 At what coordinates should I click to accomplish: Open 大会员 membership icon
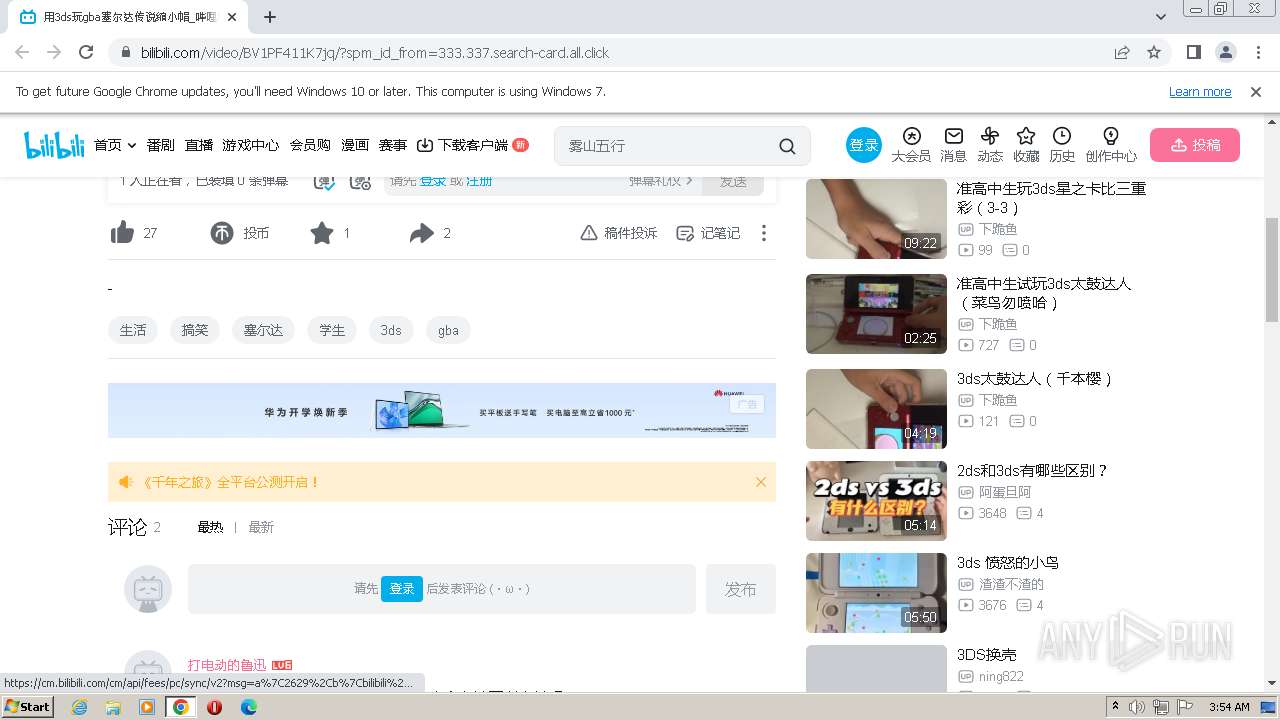click(x=911, y=145)
